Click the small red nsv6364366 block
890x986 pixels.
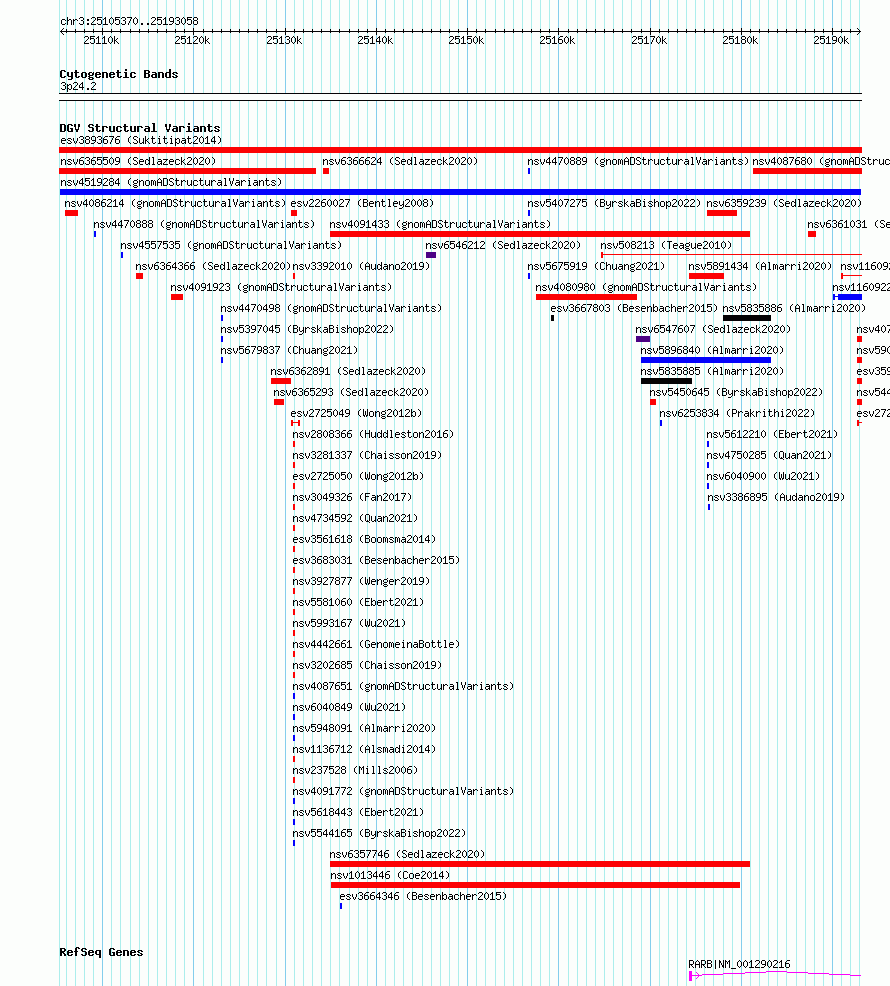tap(140, 276)
